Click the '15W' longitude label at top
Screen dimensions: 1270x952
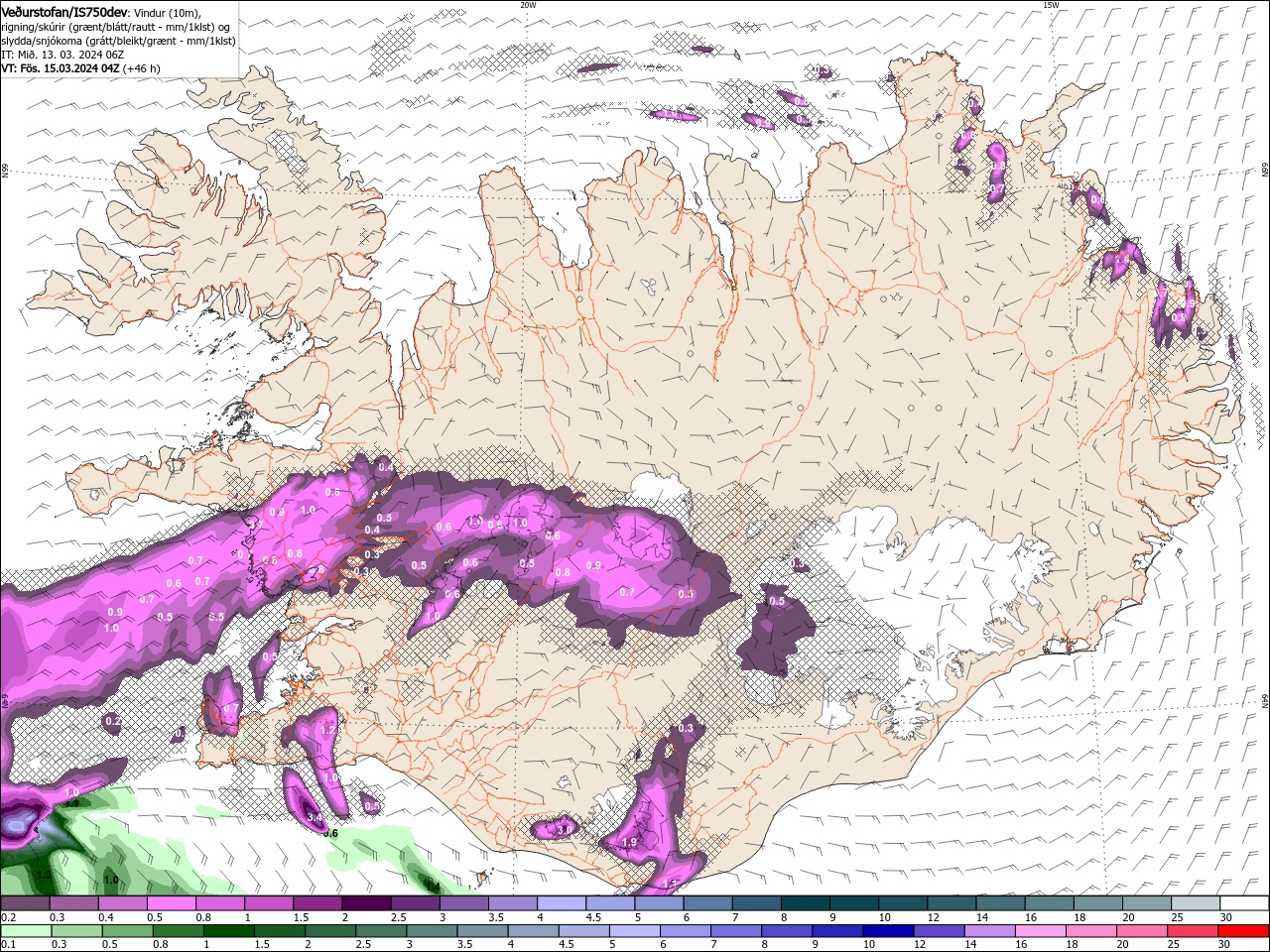1051,5
